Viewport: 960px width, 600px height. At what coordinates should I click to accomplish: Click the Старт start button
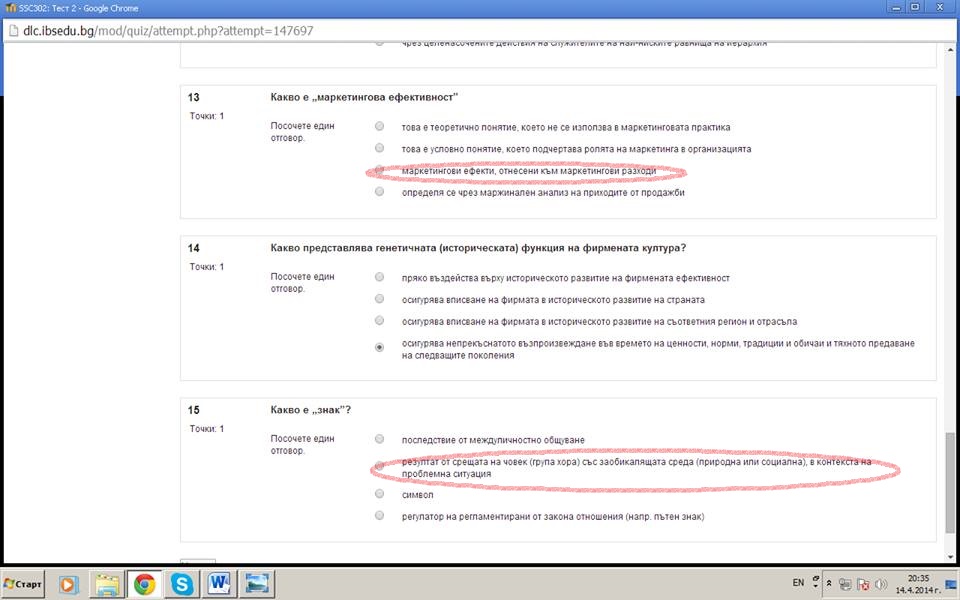click(23, 584)
